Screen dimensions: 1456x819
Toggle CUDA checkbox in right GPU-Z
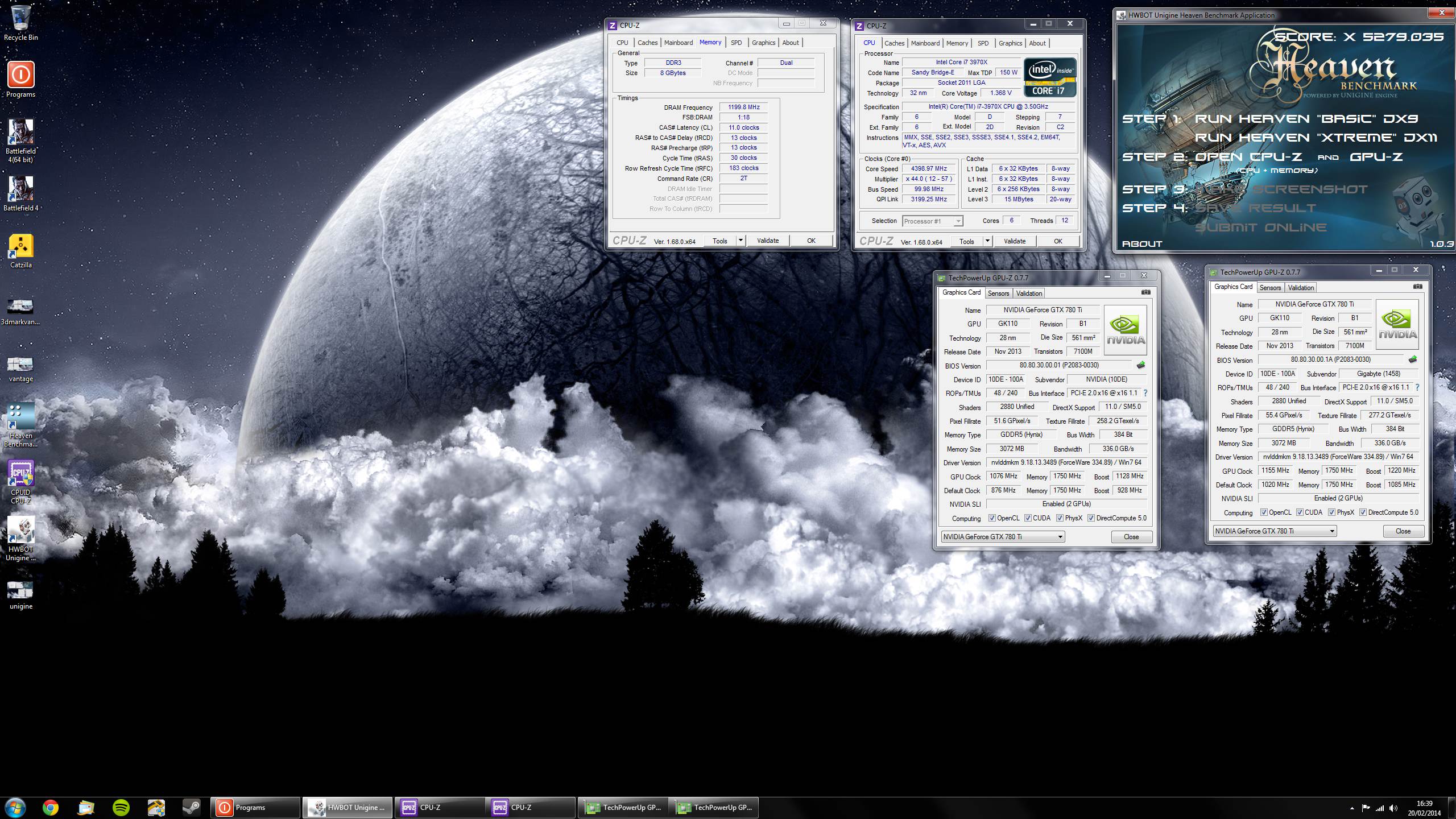click(1300, 512)
